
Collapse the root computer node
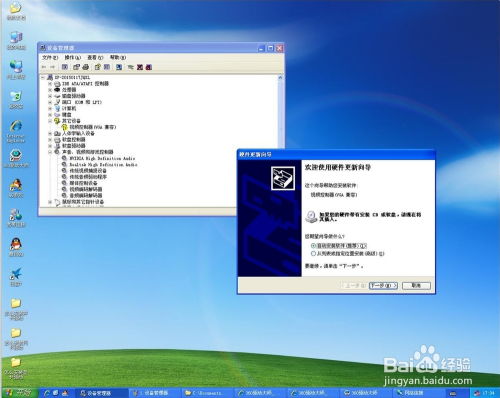click(43, 77)
